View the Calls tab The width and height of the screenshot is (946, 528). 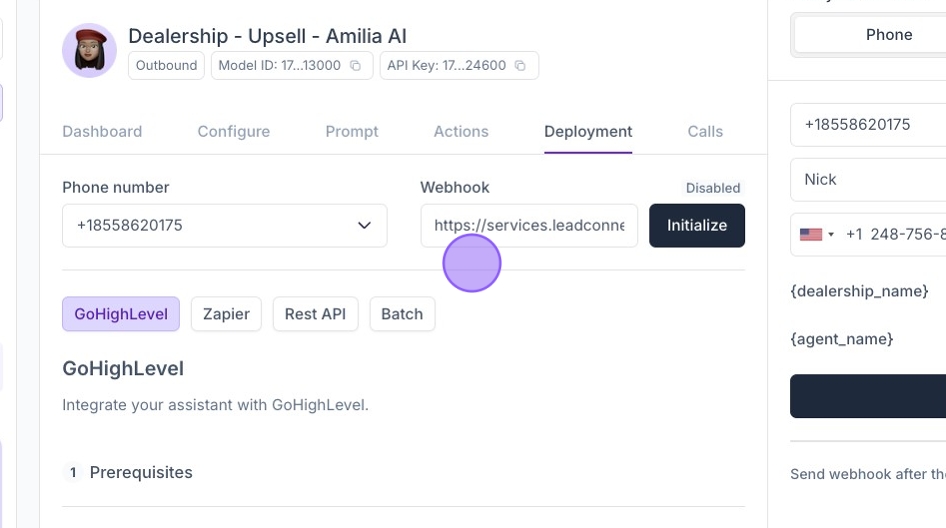pos(705,131)
